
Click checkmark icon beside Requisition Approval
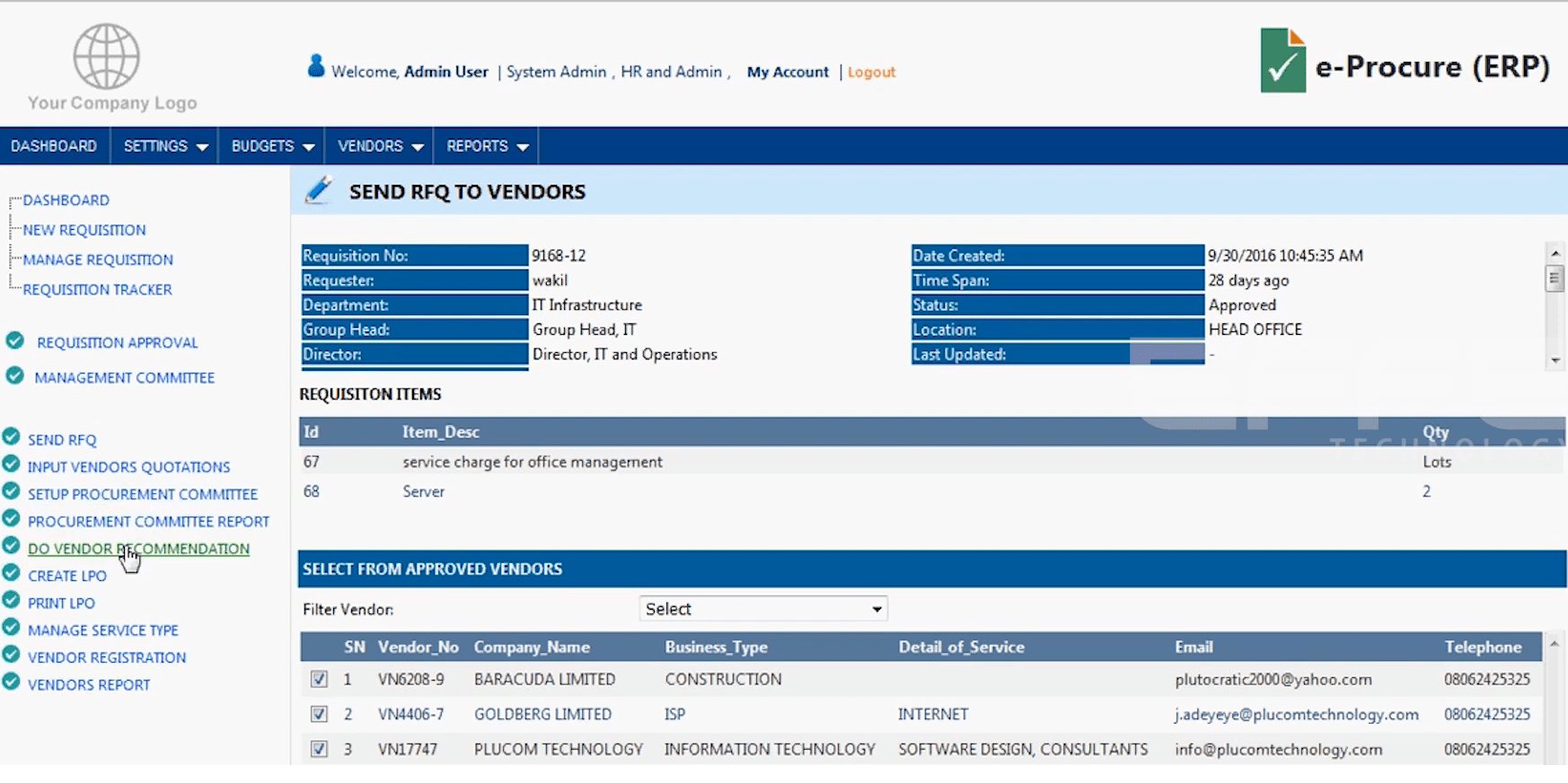point(15,340)
